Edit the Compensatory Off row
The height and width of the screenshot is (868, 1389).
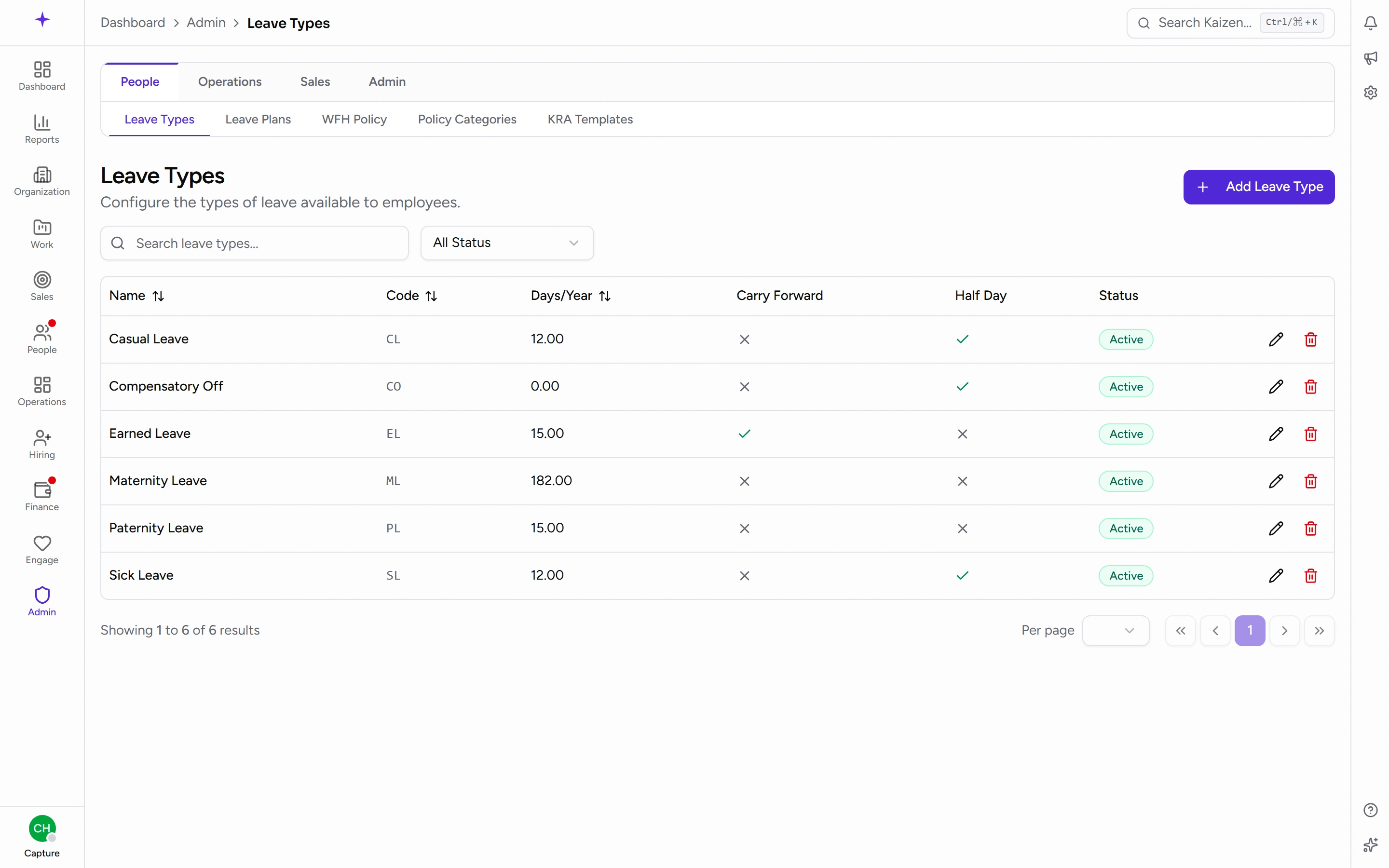[1275, 386]
